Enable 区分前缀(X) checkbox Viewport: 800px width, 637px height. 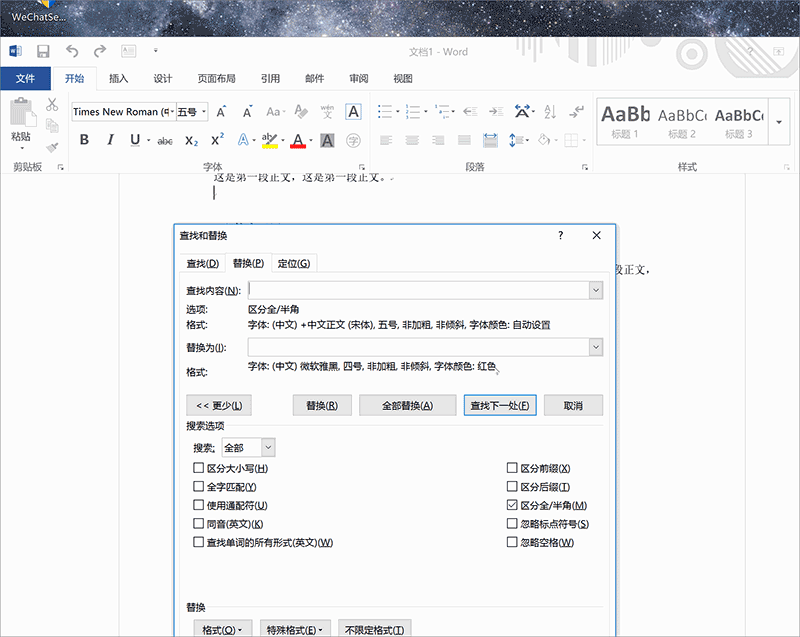tap(512, 468)
